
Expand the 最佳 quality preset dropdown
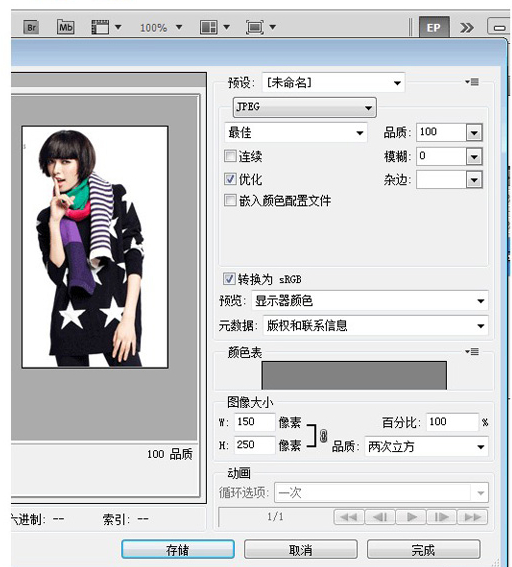(x=296, y=132)
